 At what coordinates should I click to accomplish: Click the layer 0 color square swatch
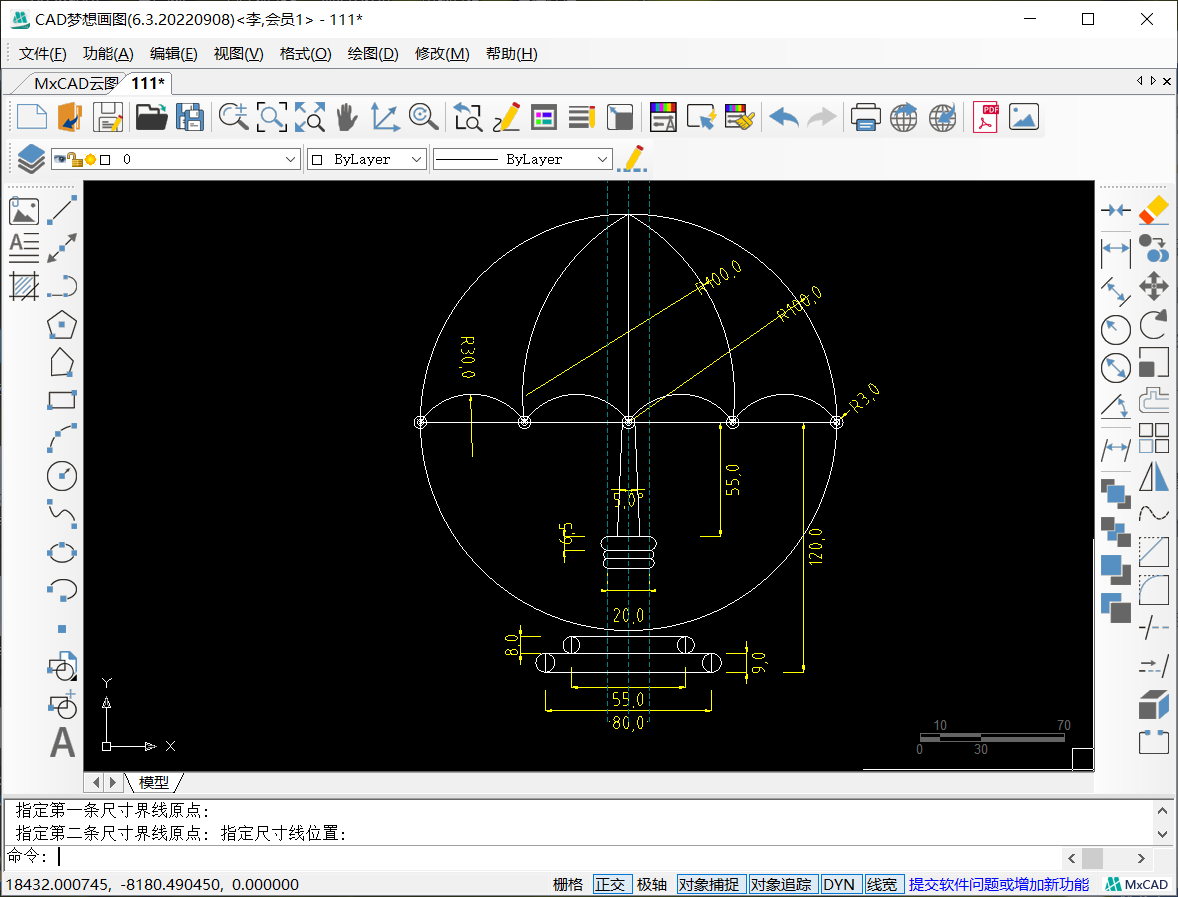click(x=105, y=159)
